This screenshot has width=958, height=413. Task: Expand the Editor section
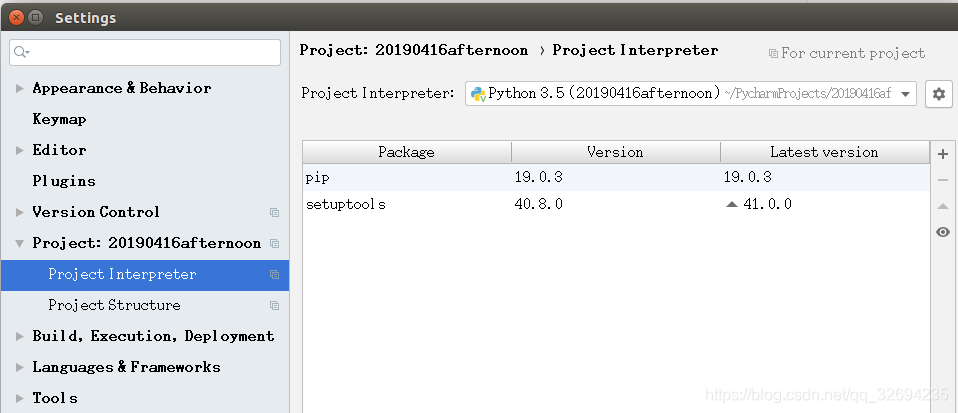click(20, 150)
